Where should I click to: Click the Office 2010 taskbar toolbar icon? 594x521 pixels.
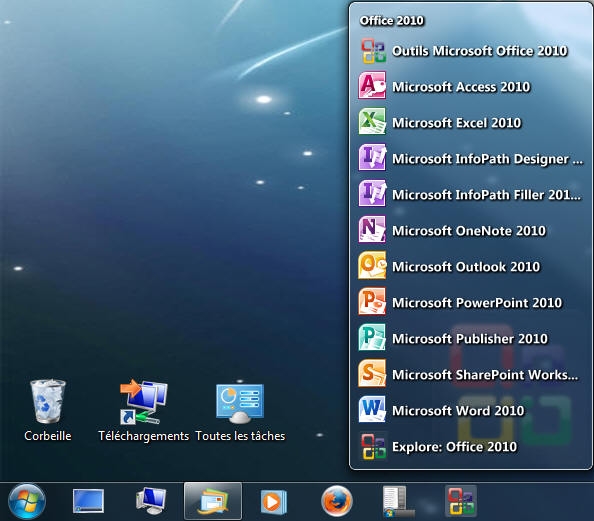click(461, 501)
